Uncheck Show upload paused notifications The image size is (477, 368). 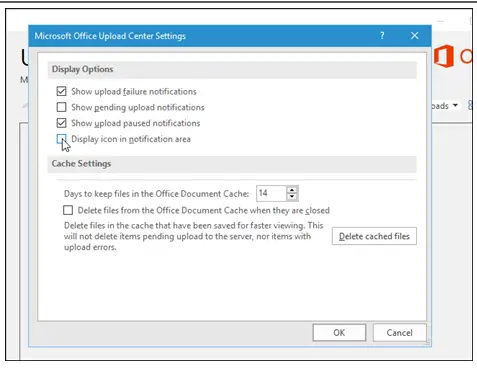click(x=61, y=123)
